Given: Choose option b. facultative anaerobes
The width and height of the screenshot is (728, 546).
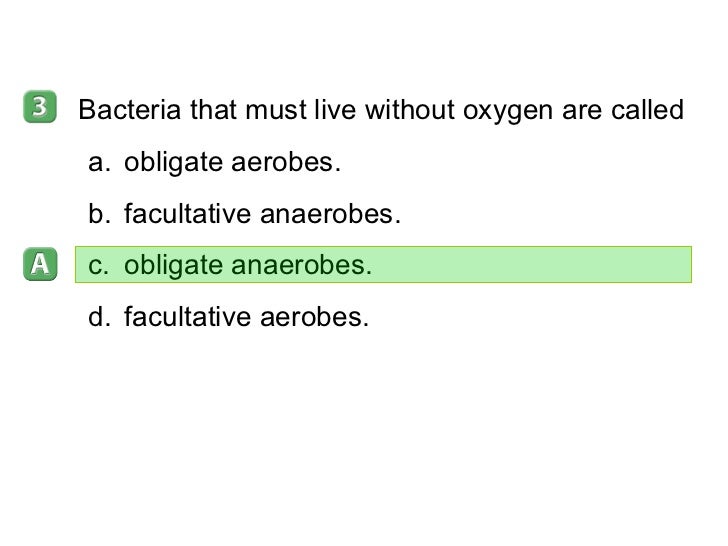Looking at the screenshot, I should pyautogui.click(x=244, y=214).
